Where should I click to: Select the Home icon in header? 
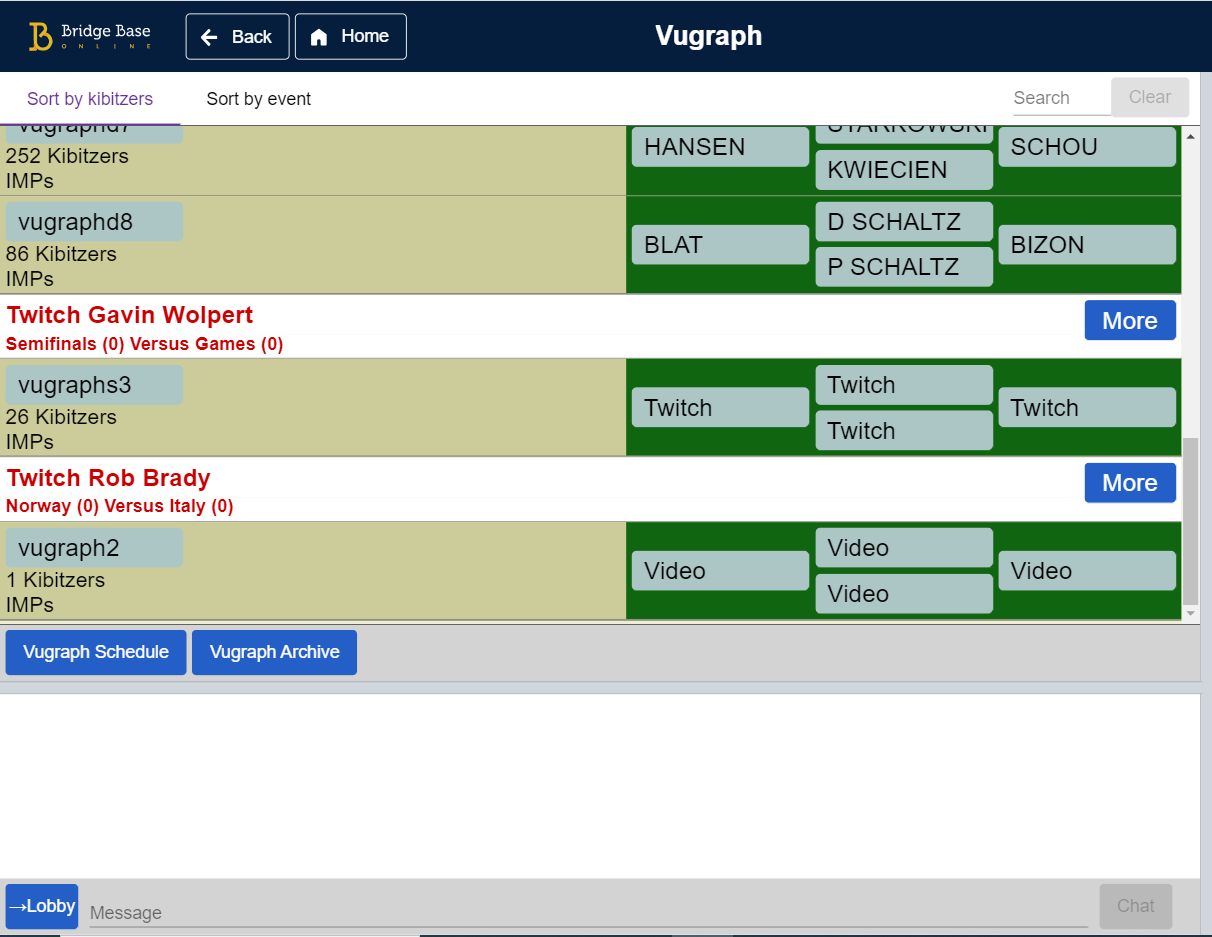pyautogui.click(x=319, y=36)
